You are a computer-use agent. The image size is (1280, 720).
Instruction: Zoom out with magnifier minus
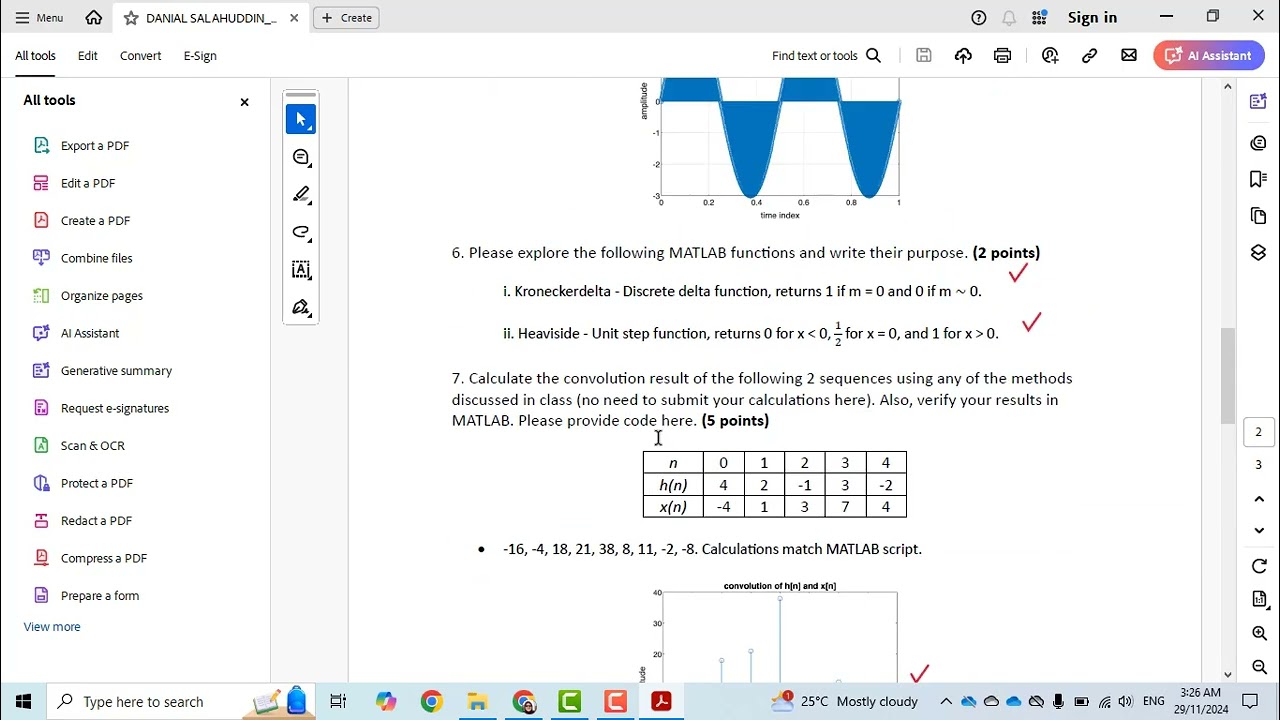click(x=1259, y=666)
